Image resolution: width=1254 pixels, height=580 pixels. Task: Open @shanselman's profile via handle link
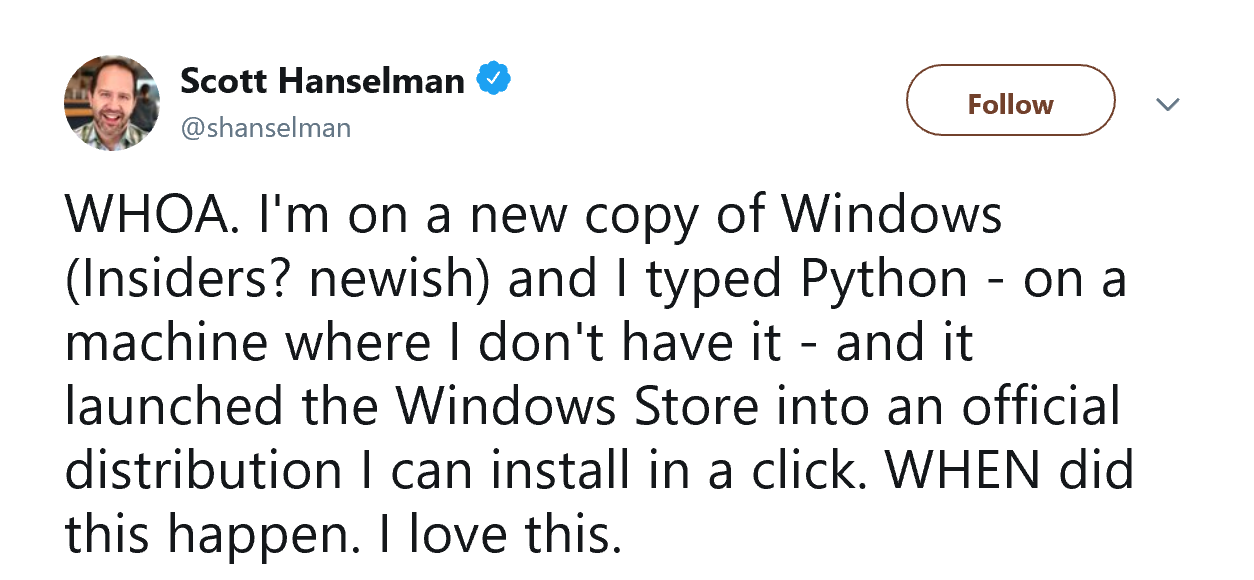[x=265, y=128]
